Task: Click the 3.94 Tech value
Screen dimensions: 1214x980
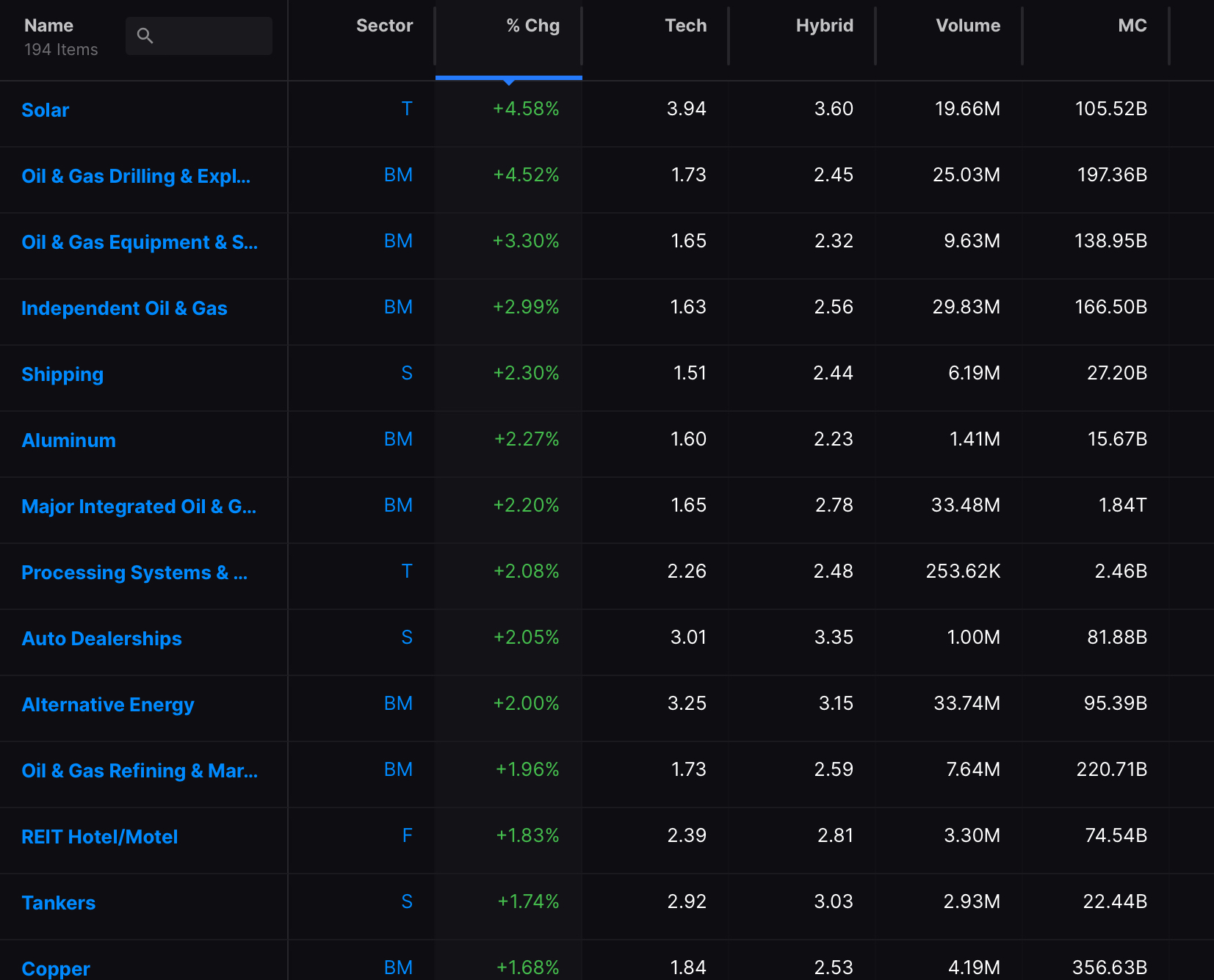Action: click(x=686, y=109)
